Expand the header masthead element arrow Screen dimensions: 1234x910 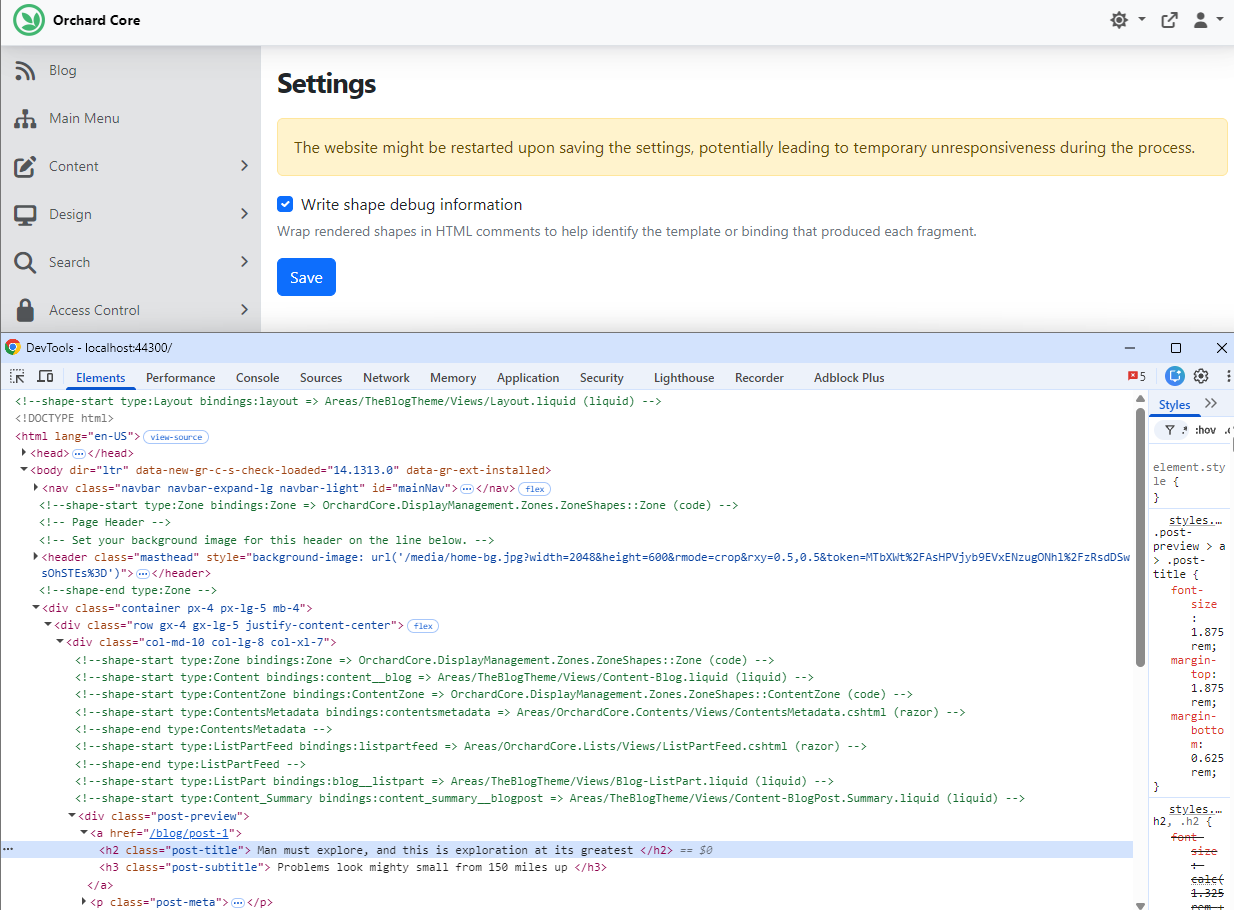click(x=36, y=556)
